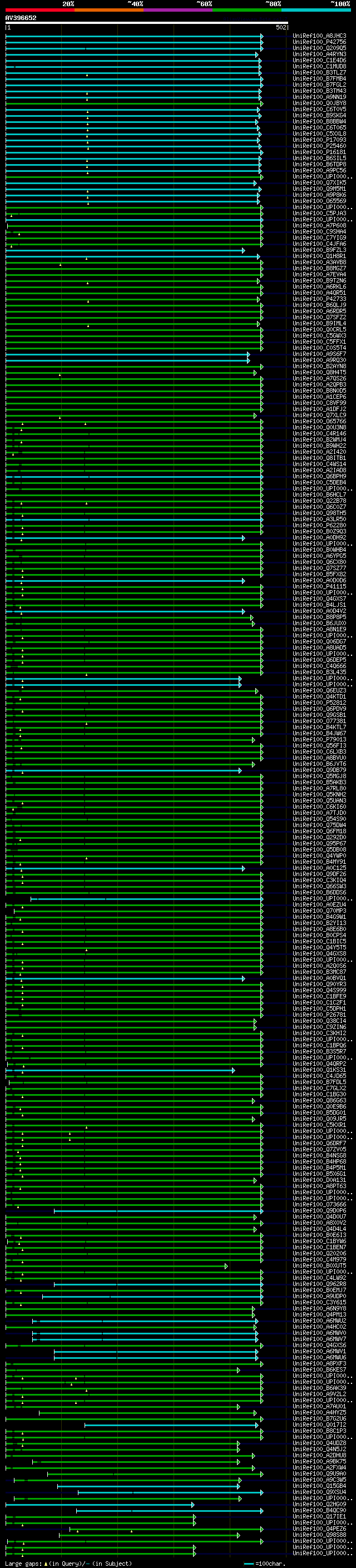Open the UniRef100_A8JHC3 hit label

(319, 36)
